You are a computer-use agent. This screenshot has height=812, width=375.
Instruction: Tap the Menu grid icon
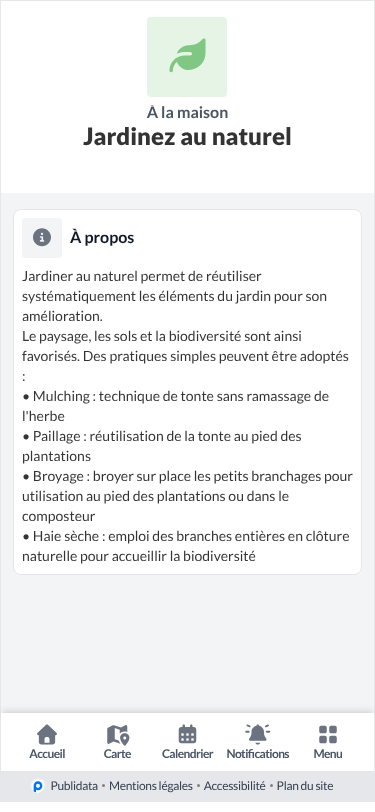point(328,734)
